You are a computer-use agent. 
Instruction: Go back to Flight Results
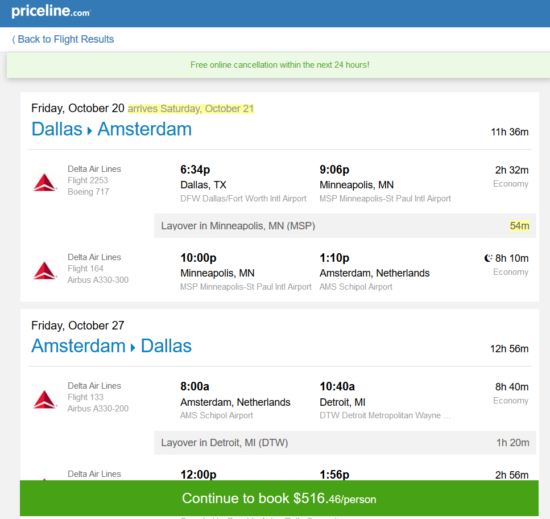63,39
